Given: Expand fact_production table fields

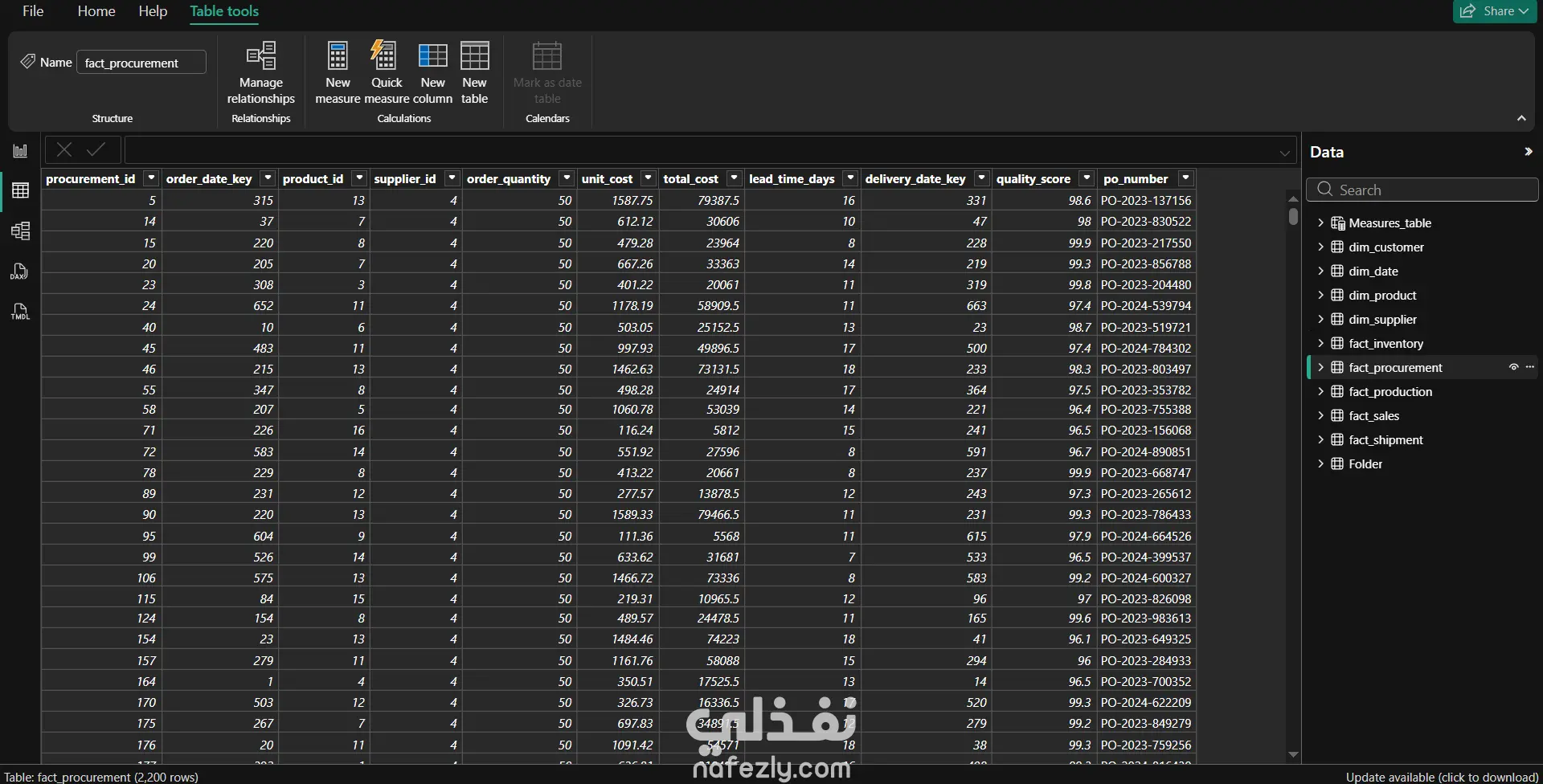Looking at the screenshot, I should [1320, 391].
